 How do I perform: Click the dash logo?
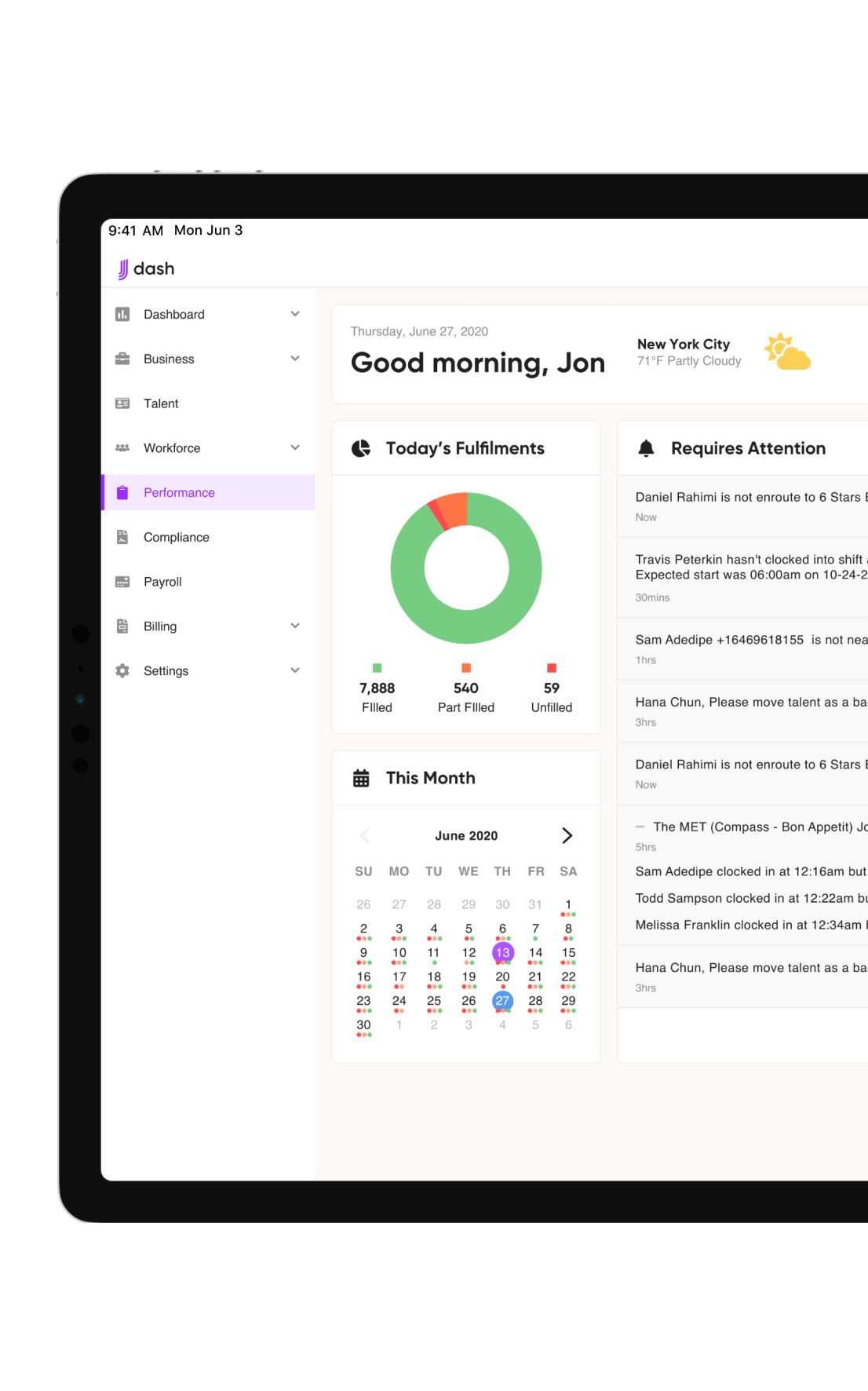point(147,269)
